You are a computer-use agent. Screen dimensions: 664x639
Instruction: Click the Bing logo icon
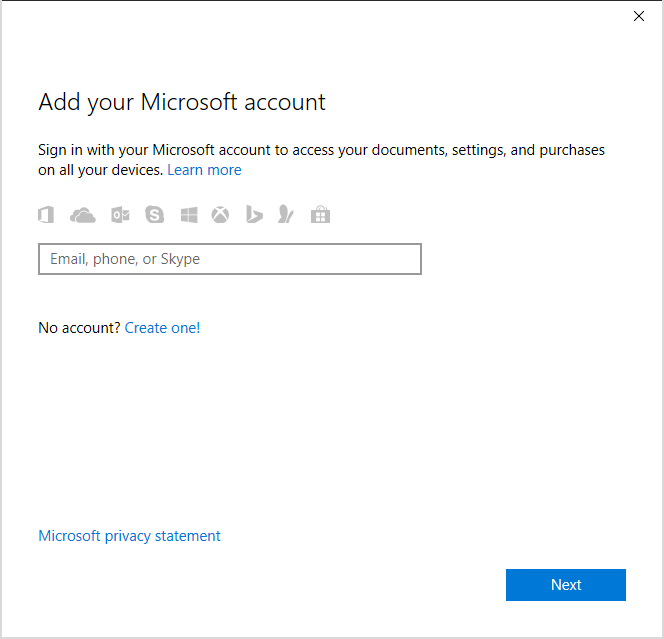pyautogui.click(x=254, y=215)
